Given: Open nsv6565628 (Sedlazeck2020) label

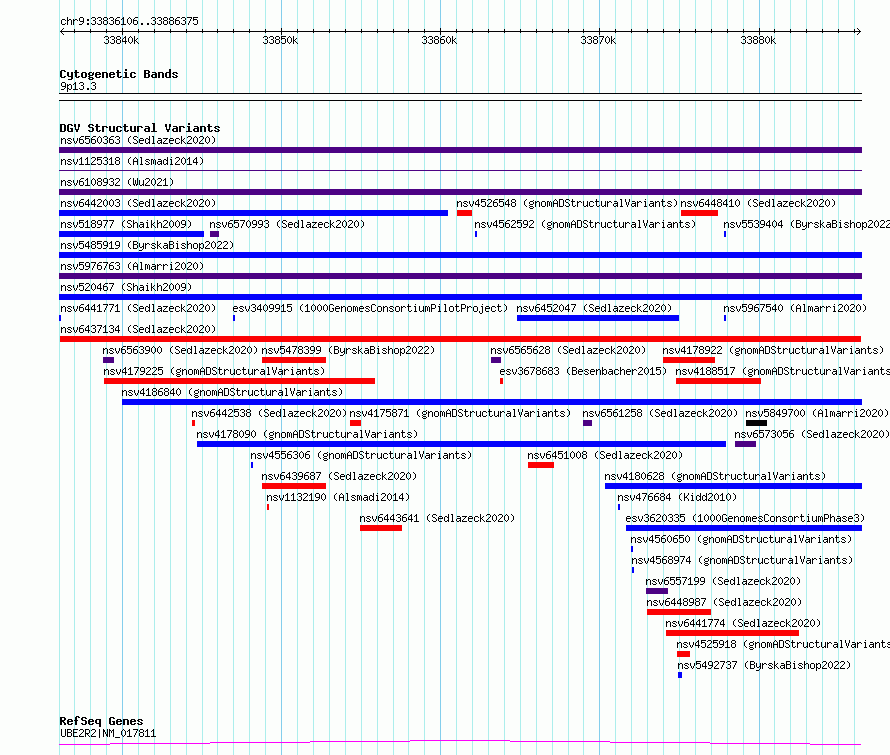Looking at the screenshot, I should click(568, 350).
